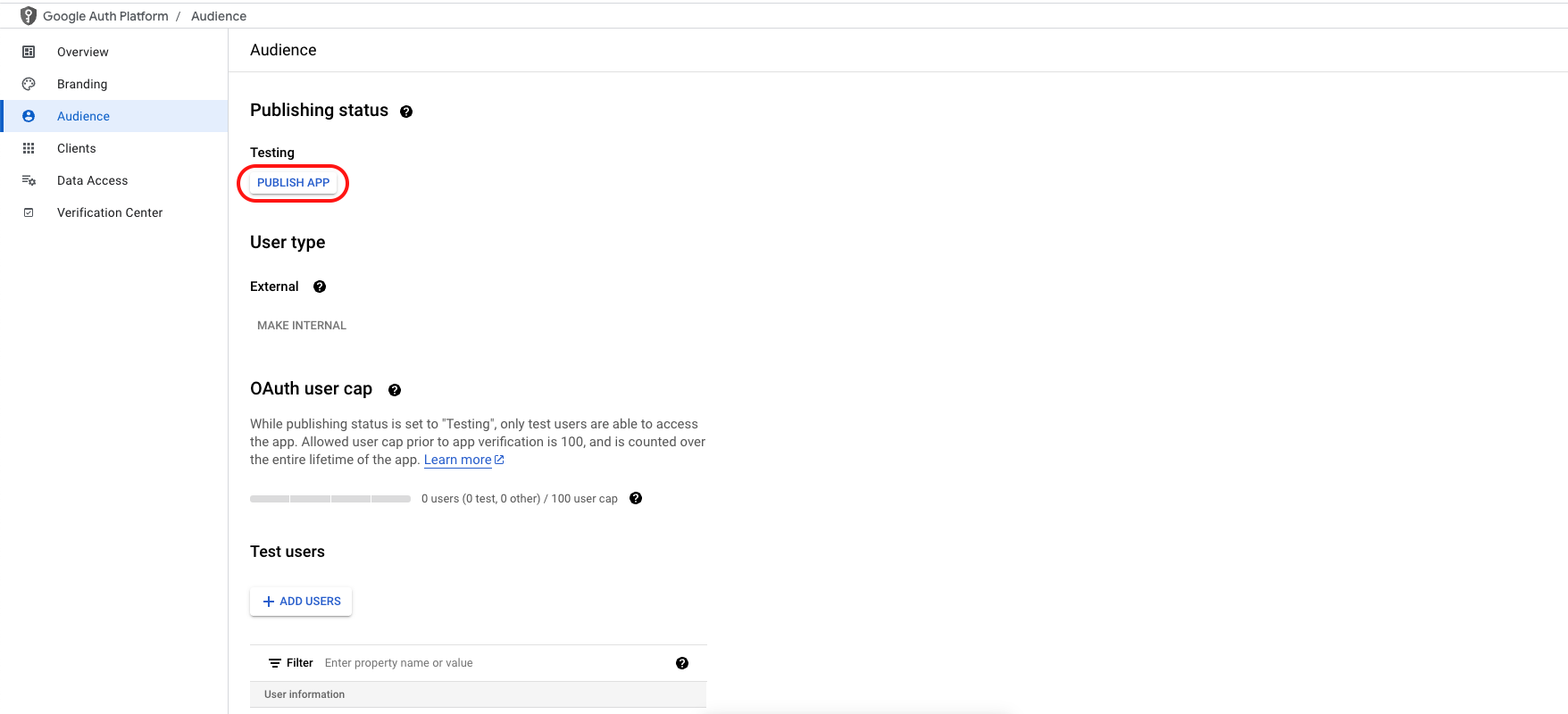Click the MAKE INTERNAL button
This screenshot has width=1568, height=714.
[x=302, y=326]
